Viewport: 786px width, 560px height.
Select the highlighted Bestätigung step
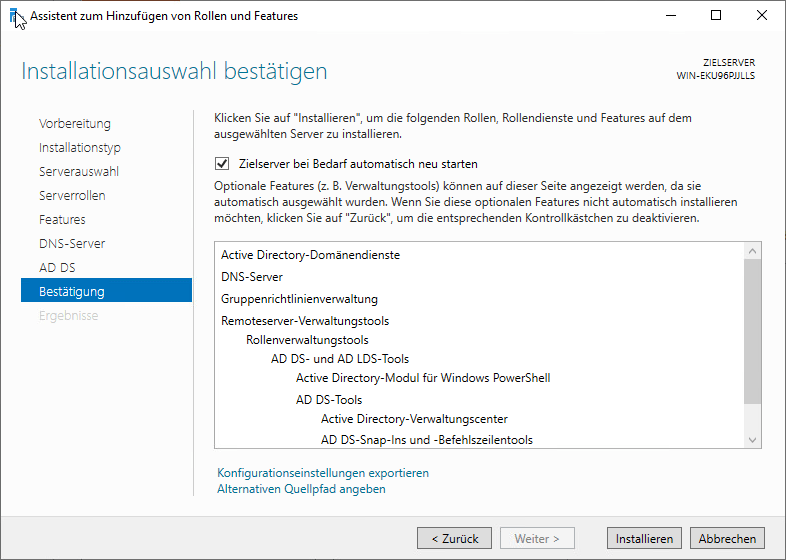[x=106, y=290]
